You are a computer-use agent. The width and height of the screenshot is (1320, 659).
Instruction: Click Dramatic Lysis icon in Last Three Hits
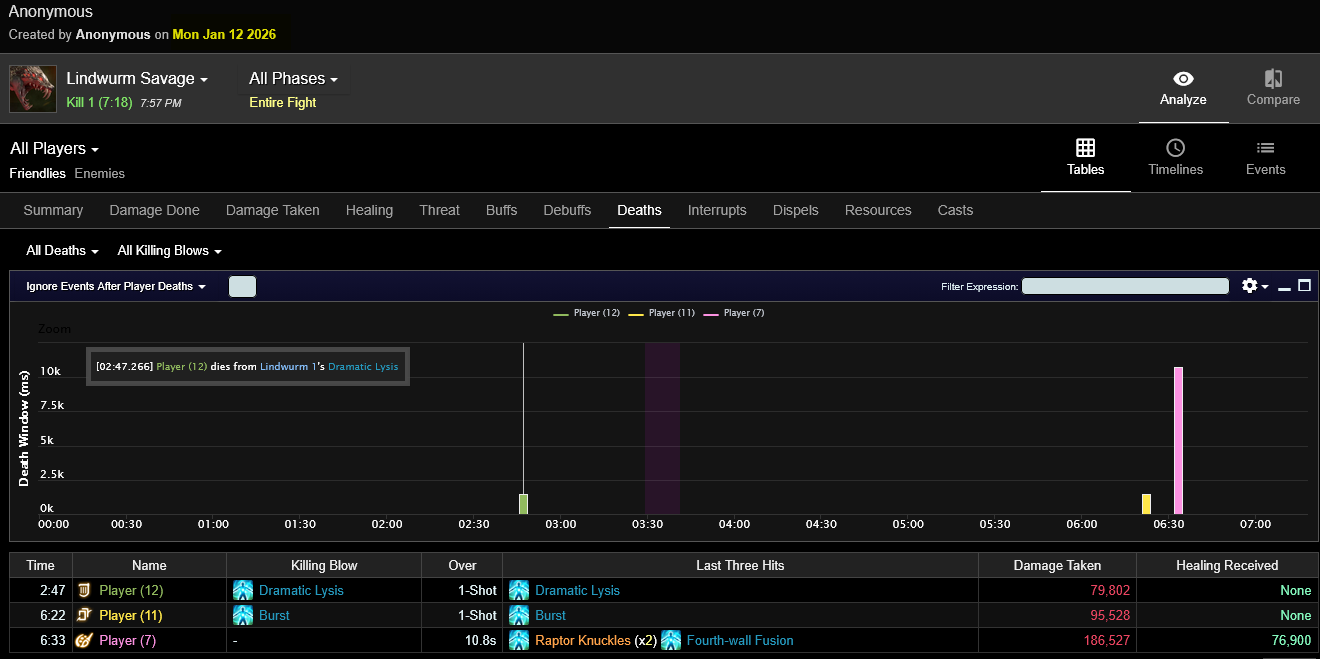pos(519,590)
